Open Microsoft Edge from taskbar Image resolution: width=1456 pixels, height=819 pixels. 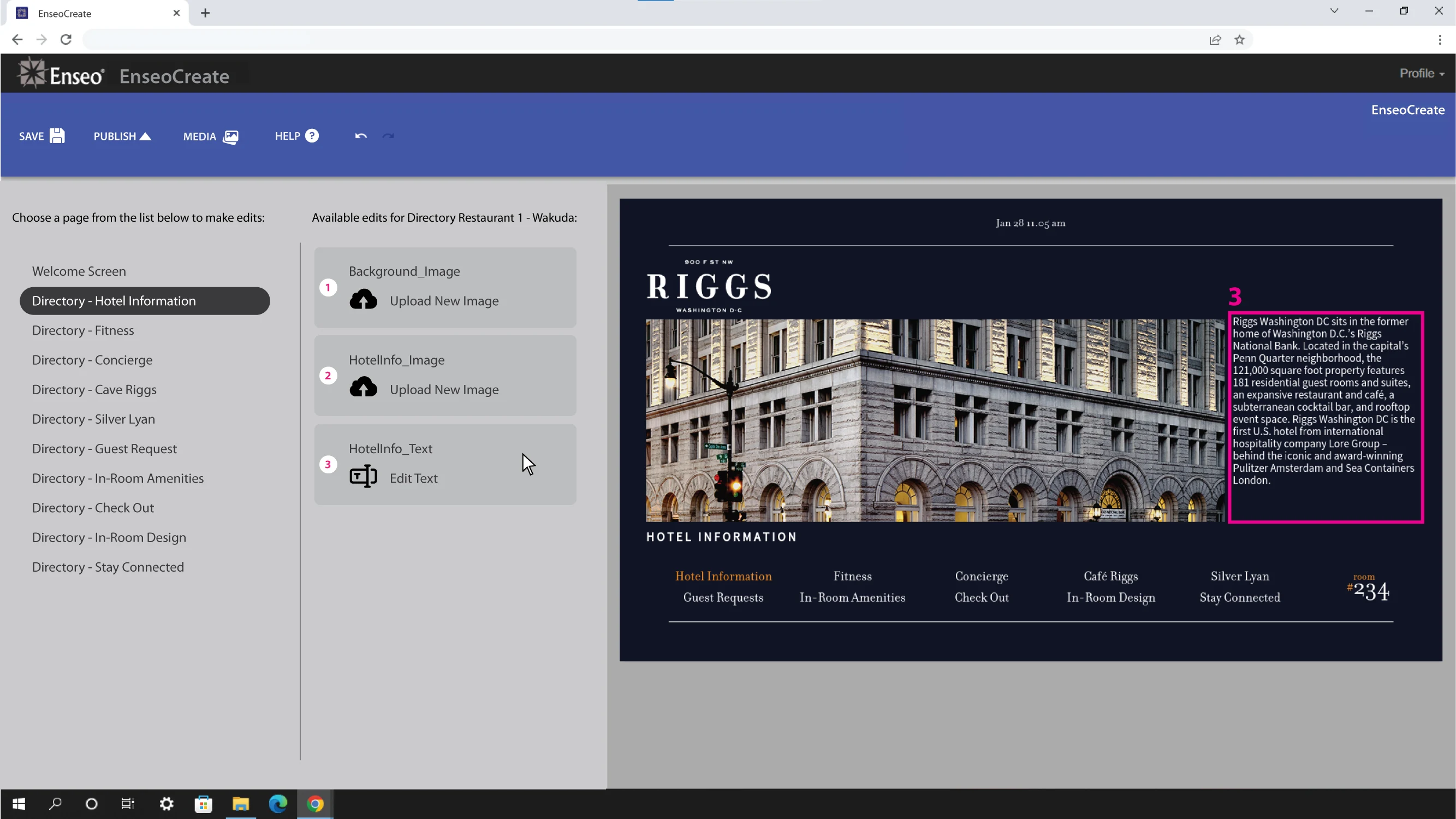277,803
